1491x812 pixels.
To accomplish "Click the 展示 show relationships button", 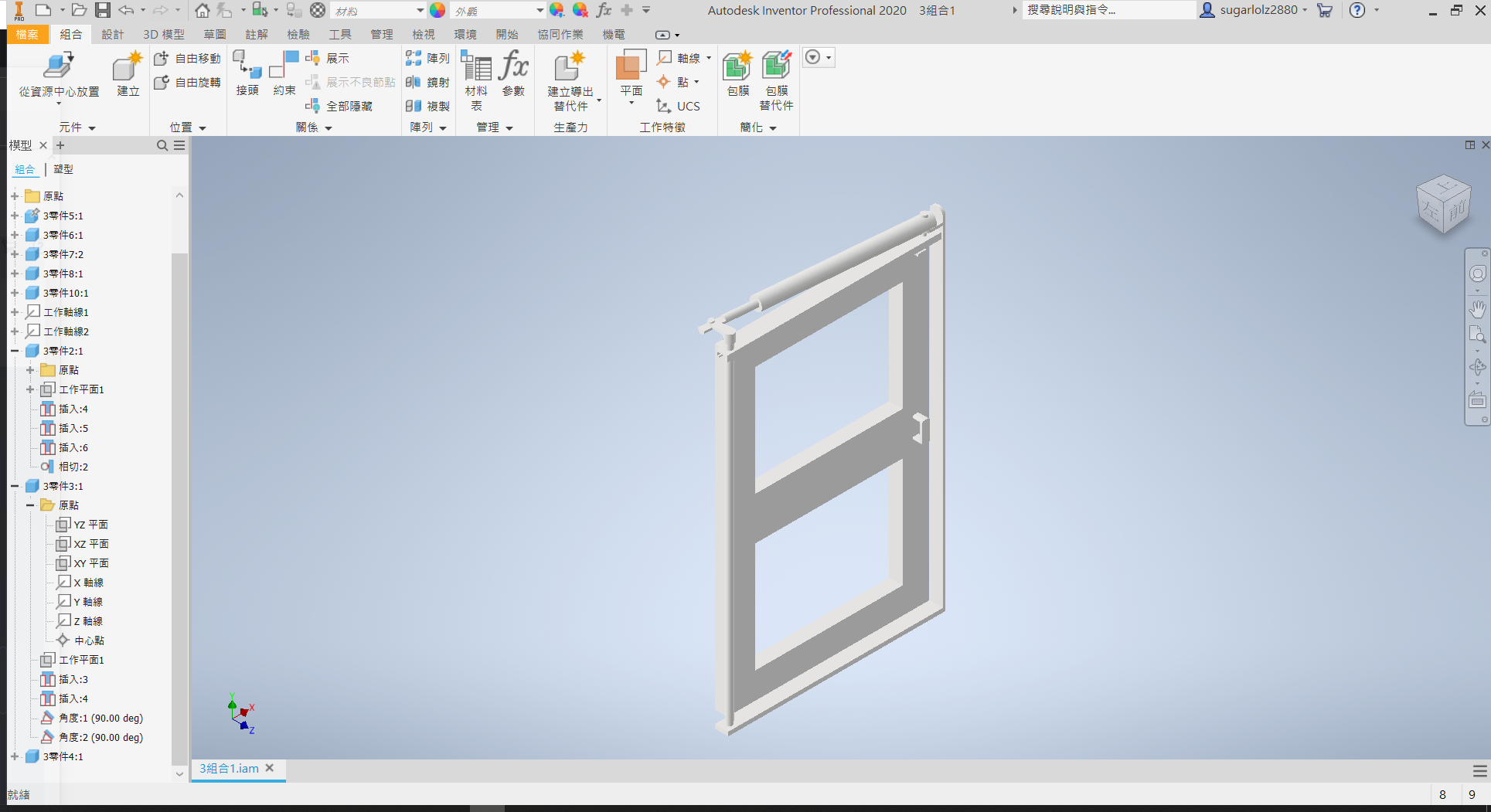I will pyautogui.click(x=328, y=58).
